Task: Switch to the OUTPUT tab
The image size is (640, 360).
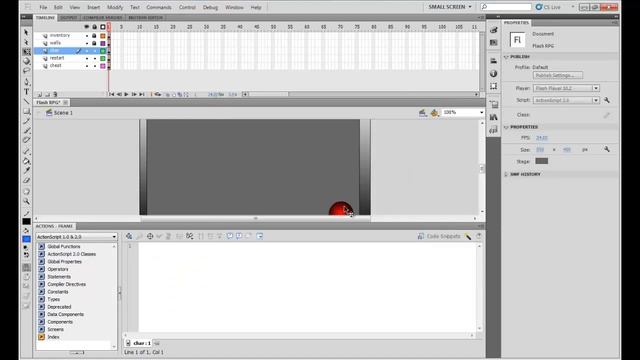Action: click(69, 18)
